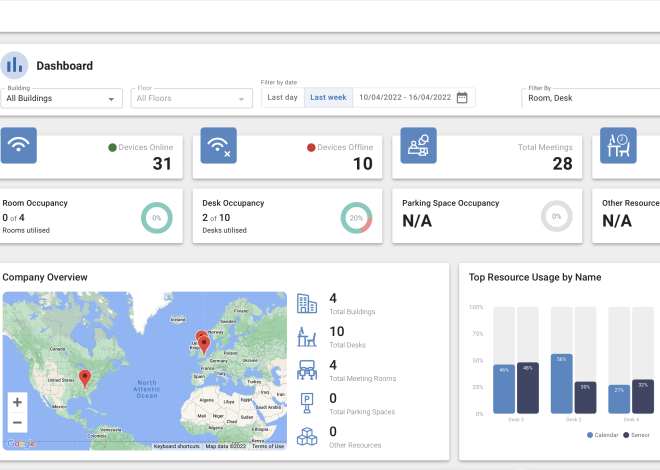The image size is (660, 470).
Task: Click the red map pin in United States
Action: coord(85,378)
